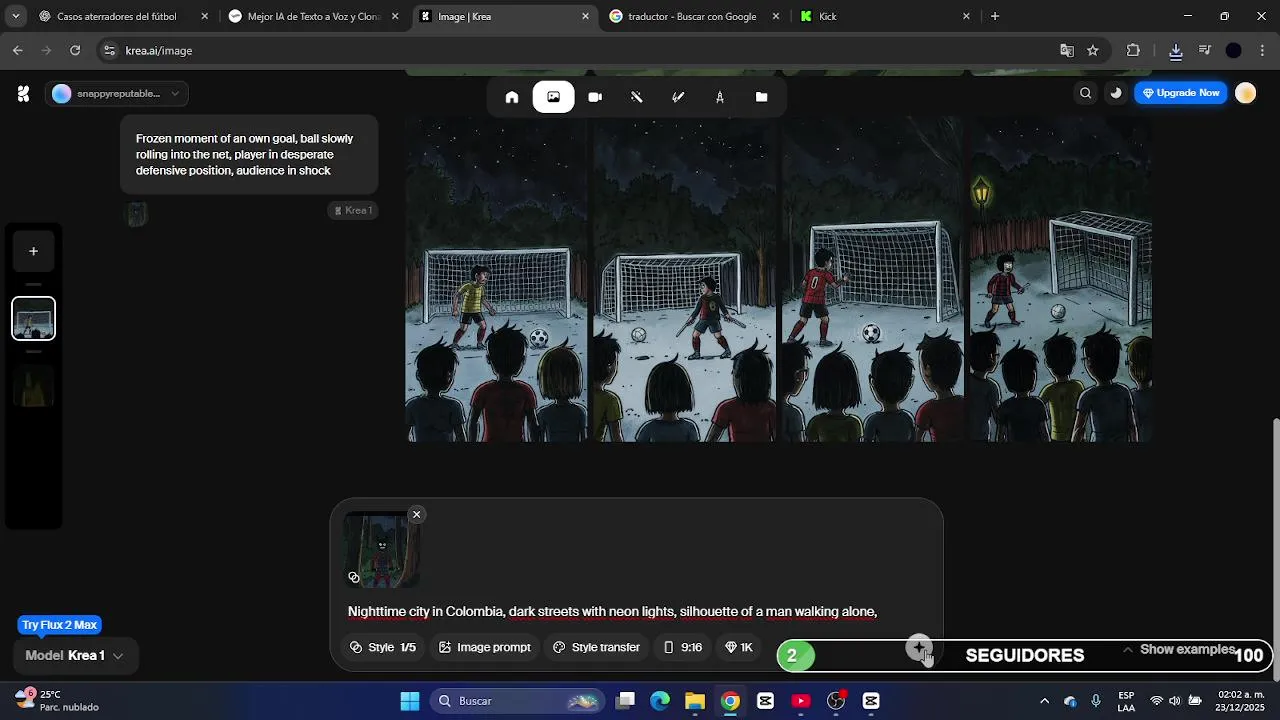
Task: Add a new session with plus button
Action: coord(33,251)
